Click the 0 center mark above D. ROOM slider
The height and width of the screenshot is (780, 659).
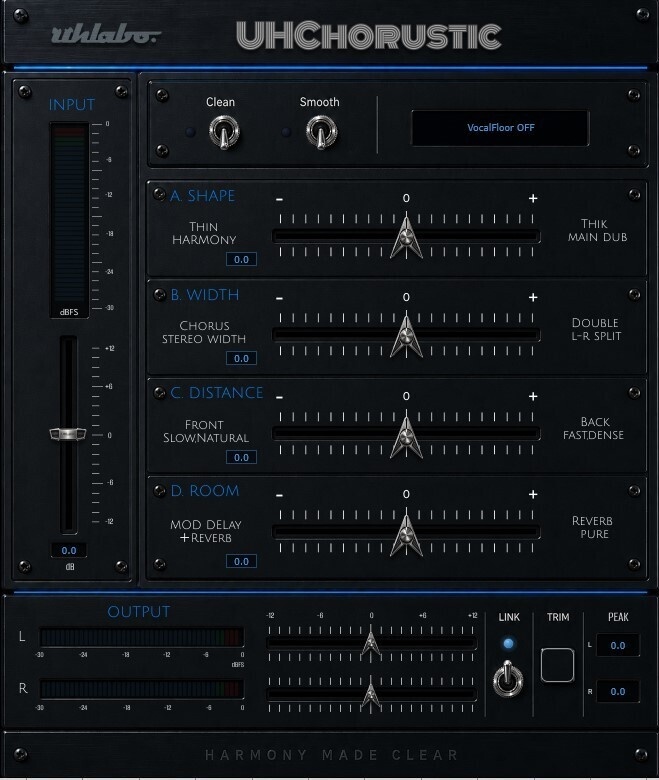point(406,494)
